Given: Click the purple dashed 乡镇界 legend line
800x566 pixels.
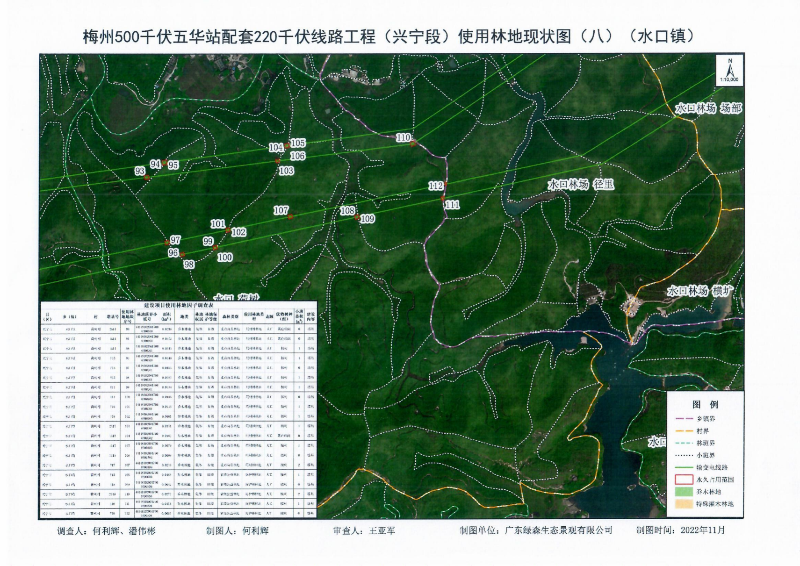Looking at the screenshot, I should (x=684, y=418).
